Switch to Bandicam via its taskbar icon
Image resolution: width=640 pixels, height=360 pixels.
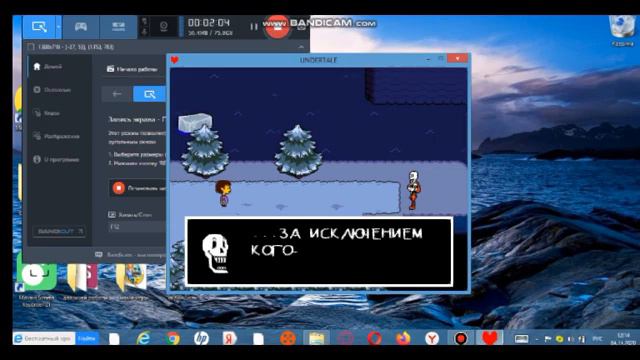click(x=461, y=338)
